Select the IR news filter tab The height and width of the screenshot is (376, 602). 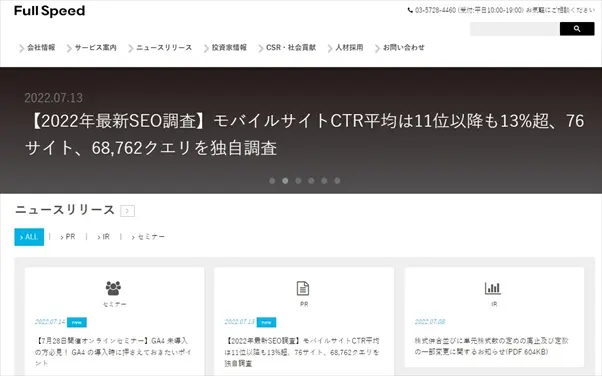104,237
